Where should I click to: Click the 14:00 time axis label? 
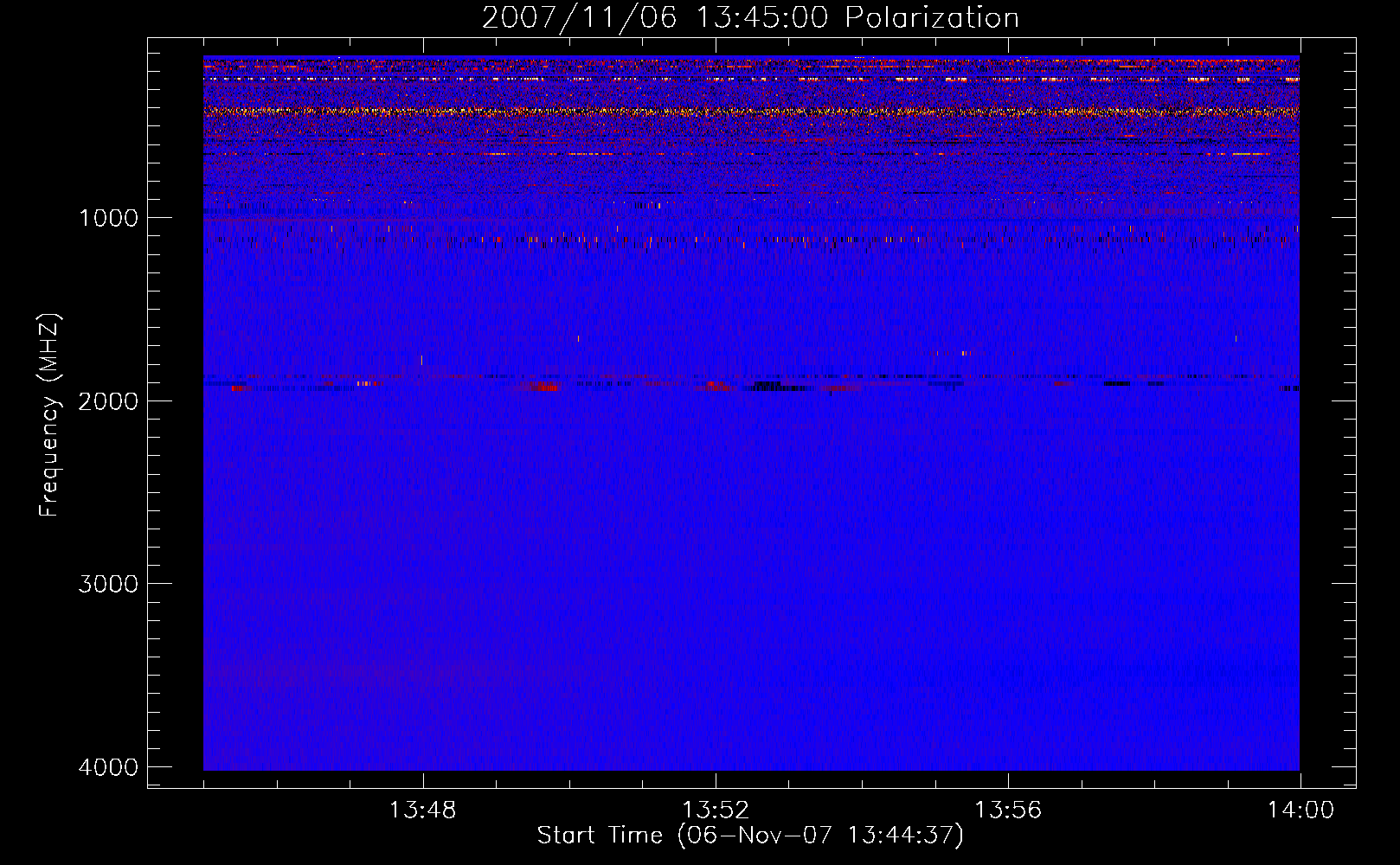1300,811
